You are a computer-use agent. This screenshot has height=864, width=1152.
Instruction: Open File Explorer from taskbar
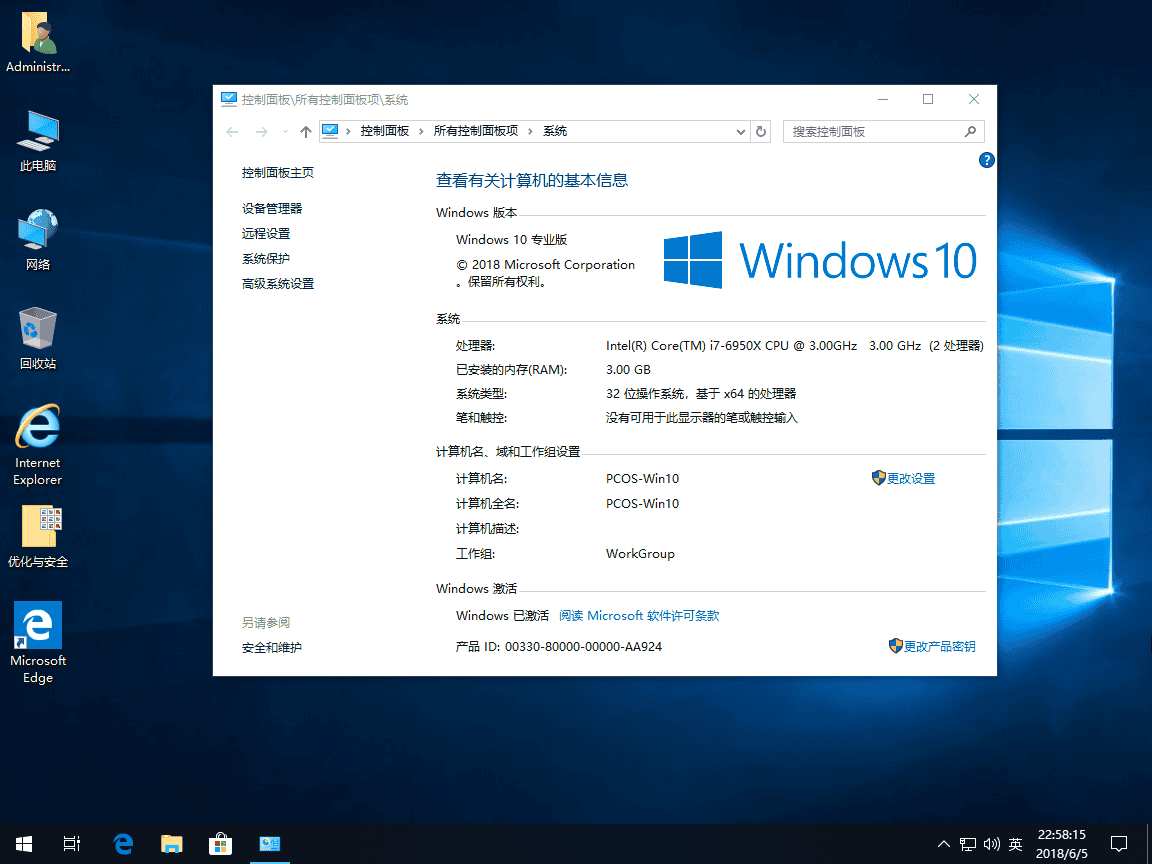coord(172,844)
